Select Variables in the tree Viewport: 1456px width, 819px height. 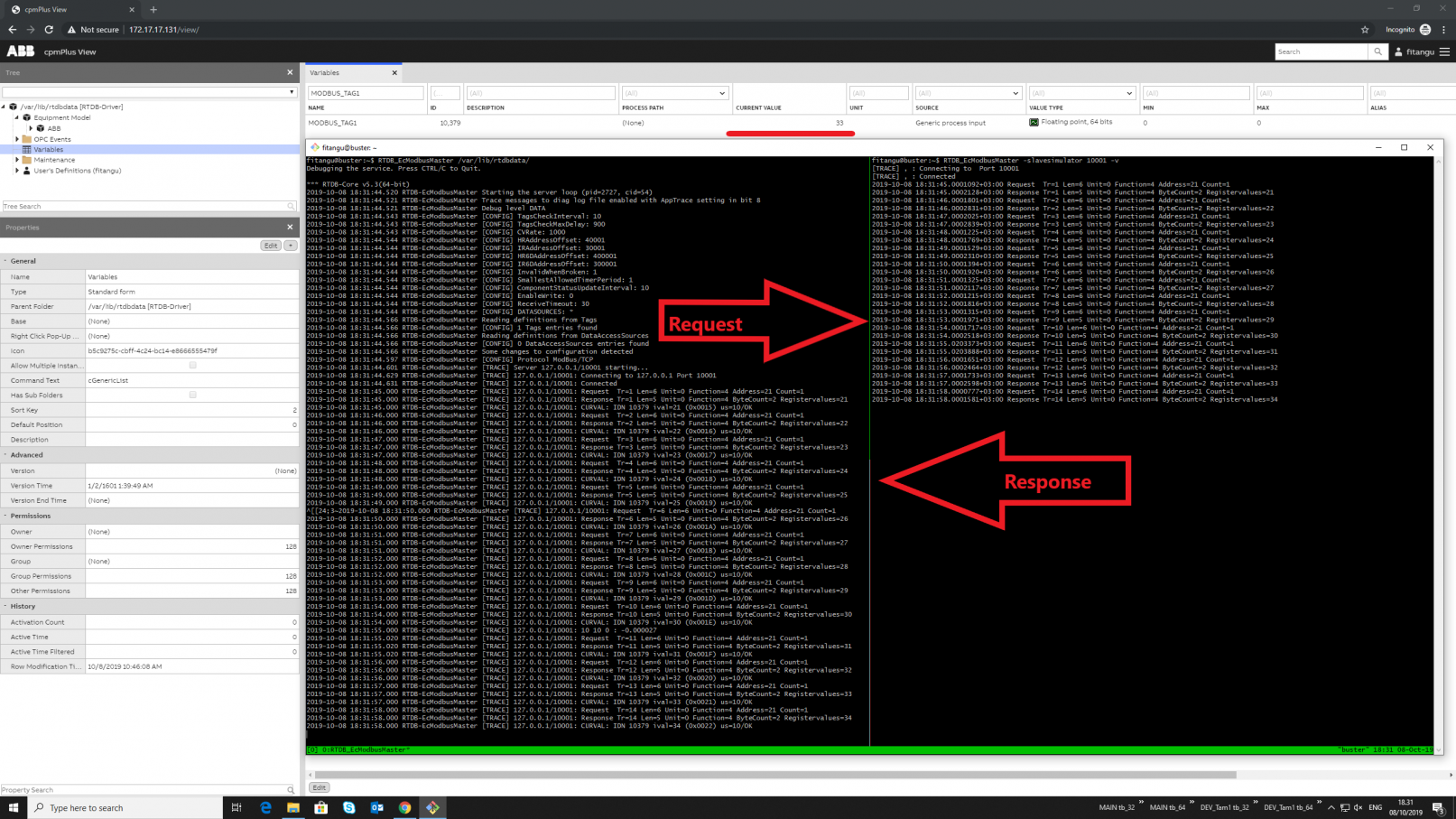tap(49, 150)
